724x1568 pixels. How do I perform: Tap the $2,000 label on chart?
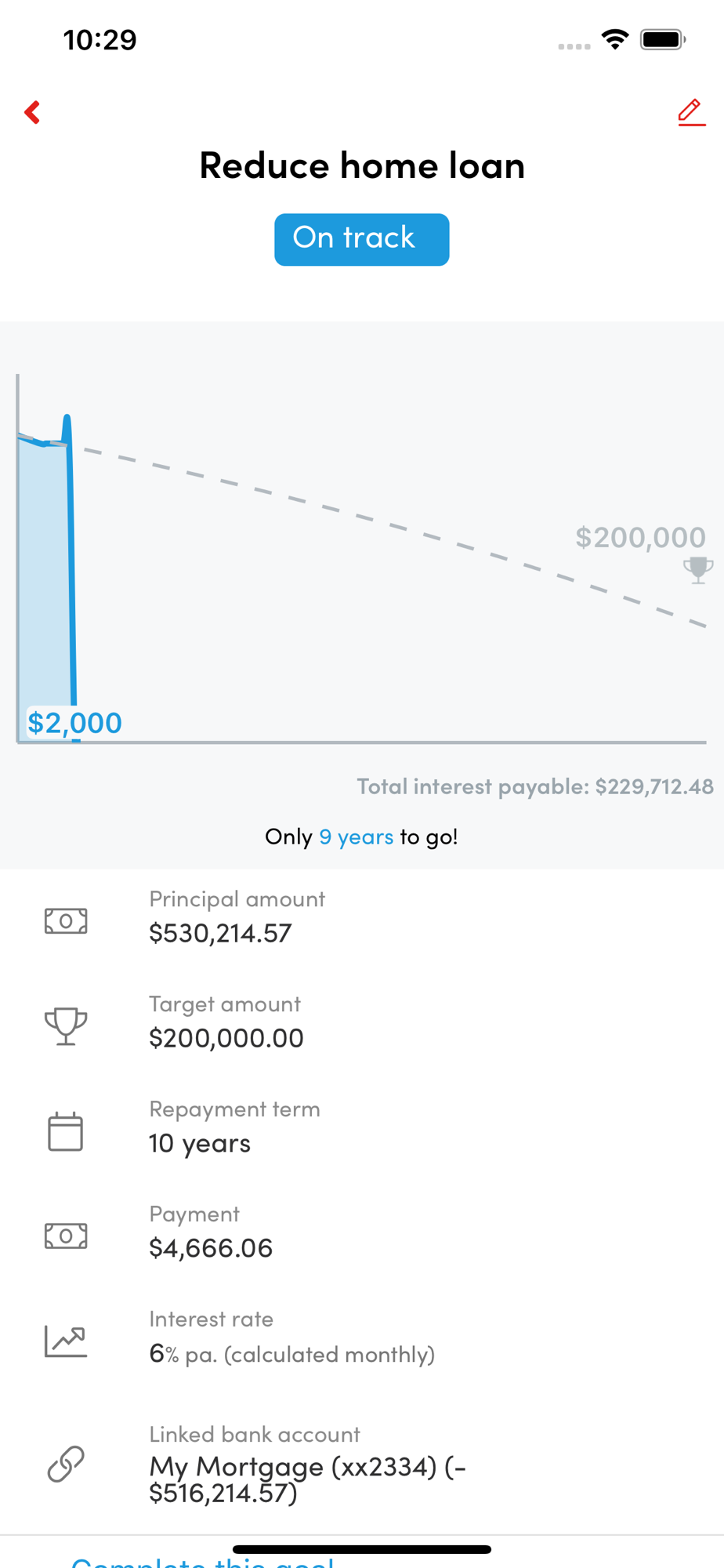tap(75, 723)
